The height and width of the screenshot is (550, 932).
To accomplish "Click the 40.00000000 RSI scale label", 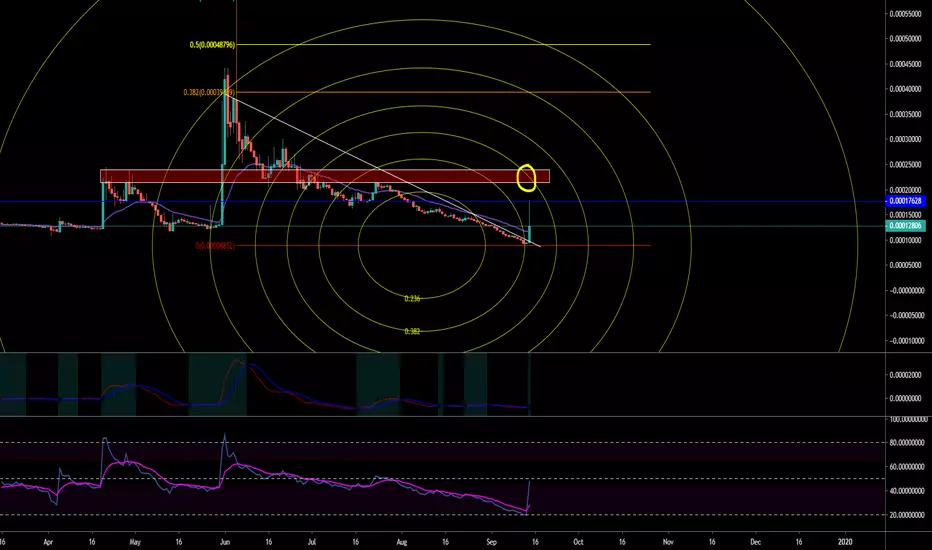I will 906,491.
